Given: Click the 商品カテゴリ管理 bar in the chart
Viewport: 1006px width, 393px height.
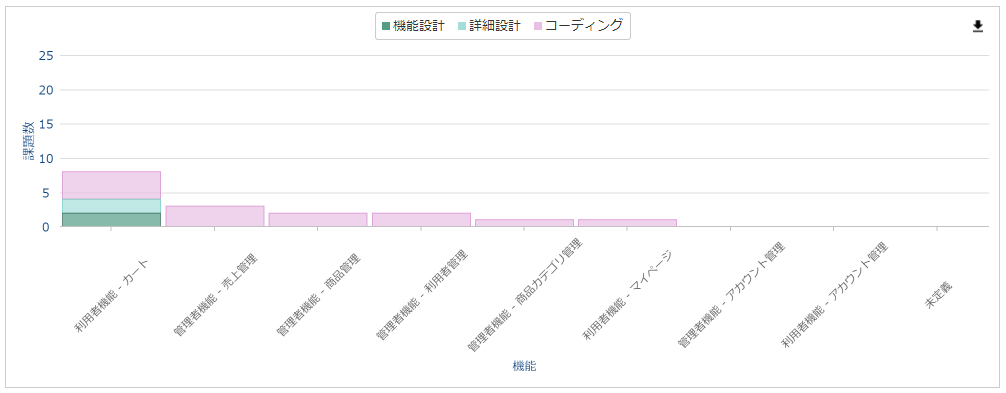Looking at the screenshot, I should 524,223.
